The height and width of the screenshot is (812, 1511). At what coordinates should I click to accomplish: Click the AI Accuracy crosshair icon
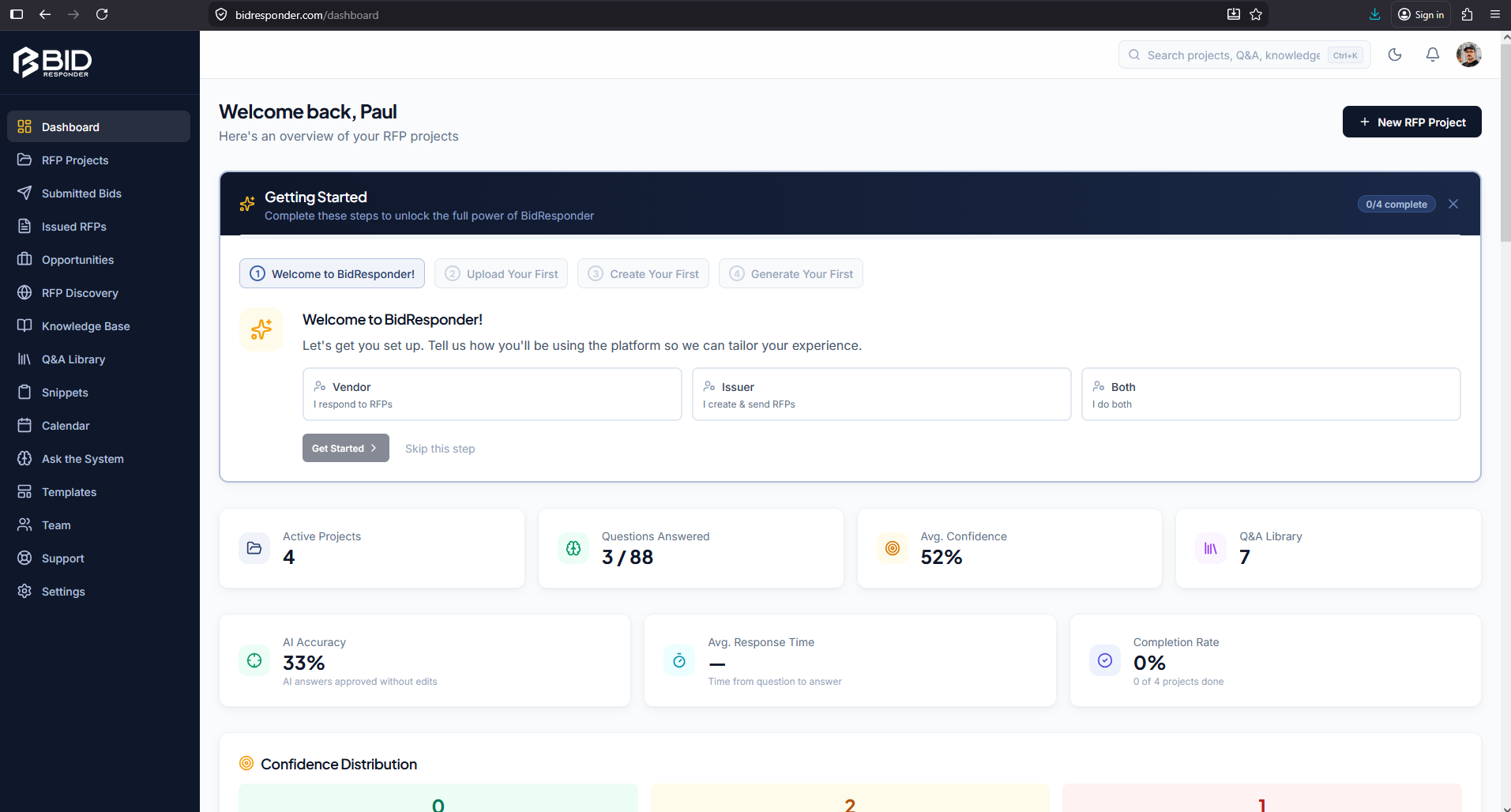[x=254, y=660]
